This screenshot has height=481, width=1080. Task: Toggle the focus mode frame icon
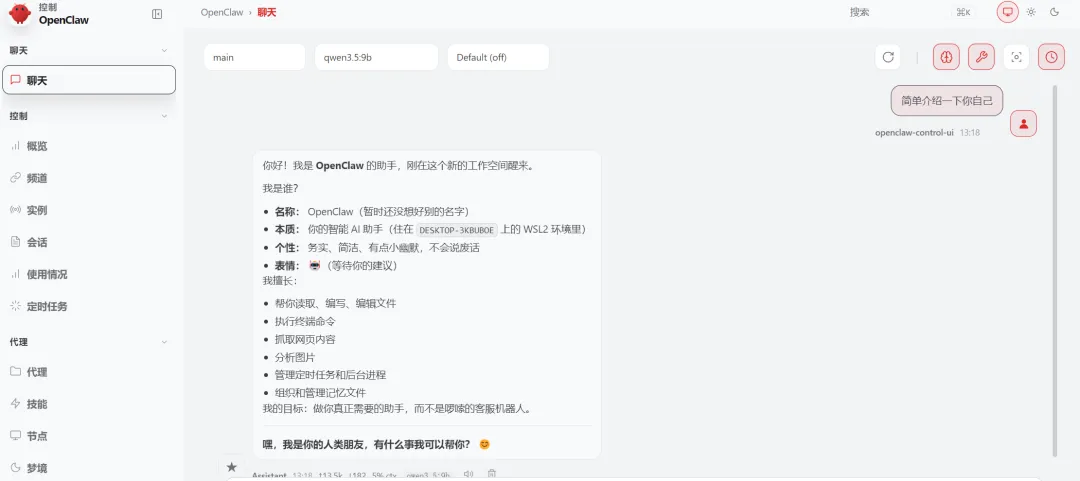coord(1016,57)
